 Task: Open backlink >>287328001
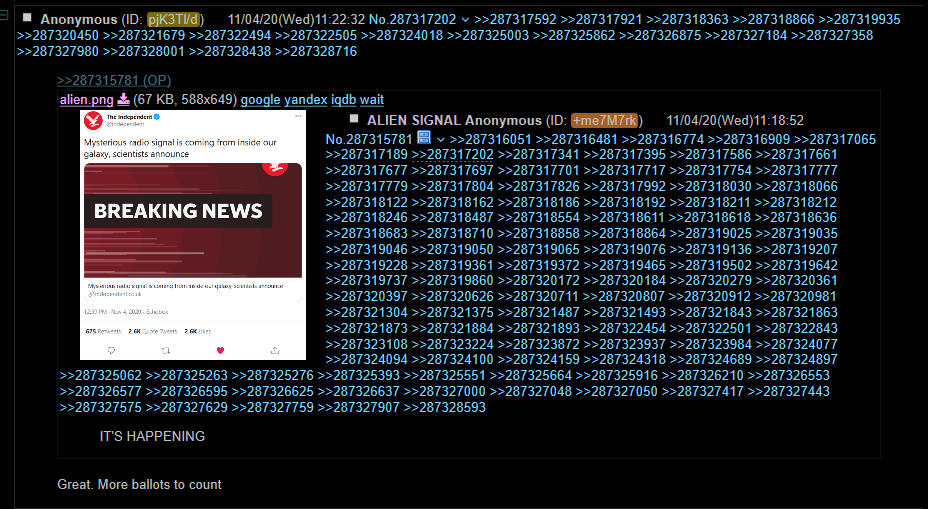click(144, 51)
